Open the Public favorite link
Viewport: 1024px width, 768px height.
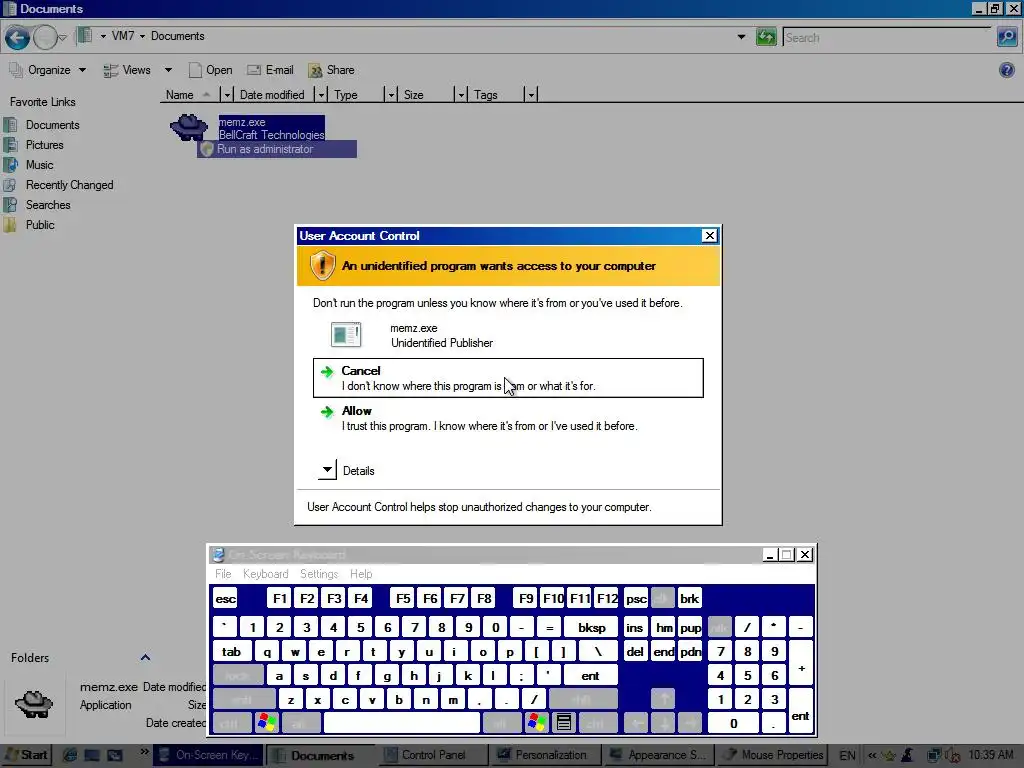tap(40, 225)
